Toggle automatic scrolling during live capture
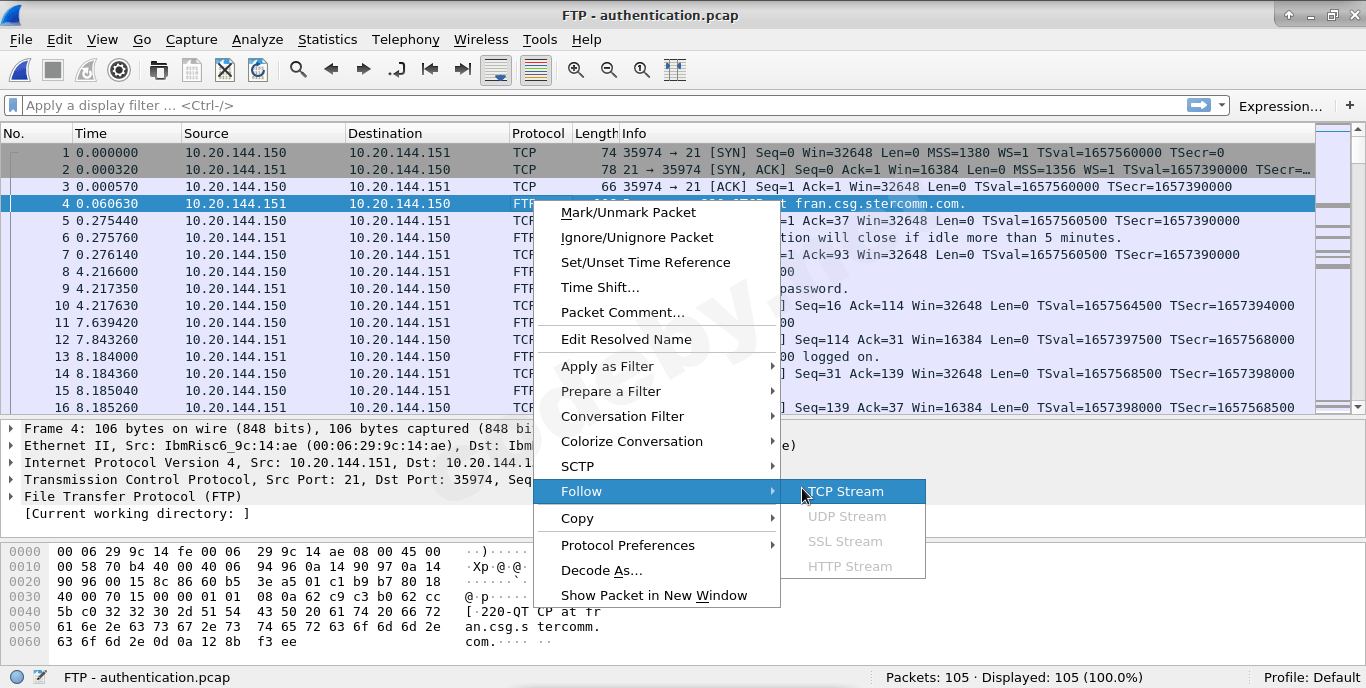The image size is (1366, 688). click(x=496, y=70)
